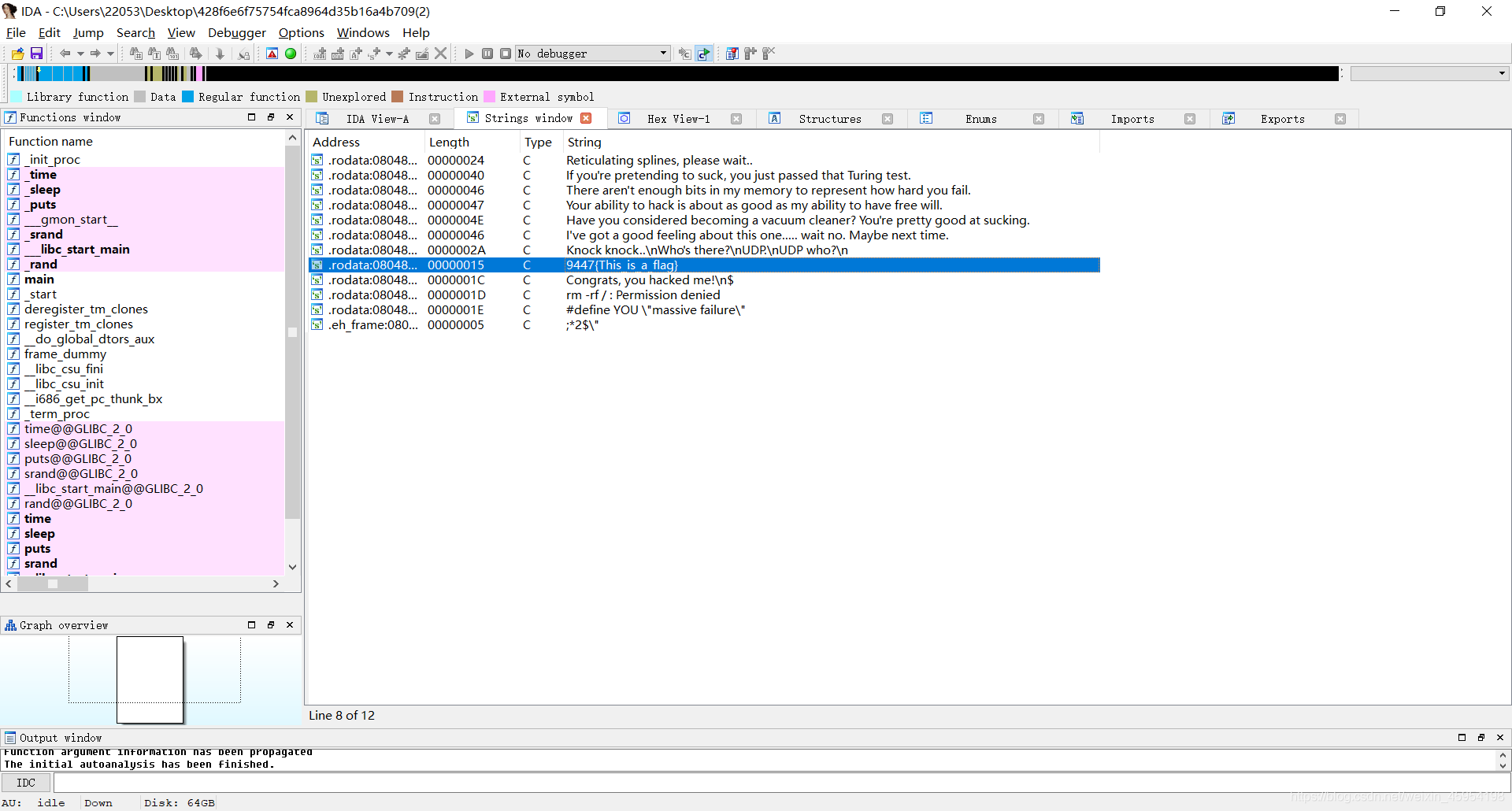Image resolution: width=1512 pixels, height=811 pixels.
Task: Click the Open file toolbar icon
Action: 17,54
